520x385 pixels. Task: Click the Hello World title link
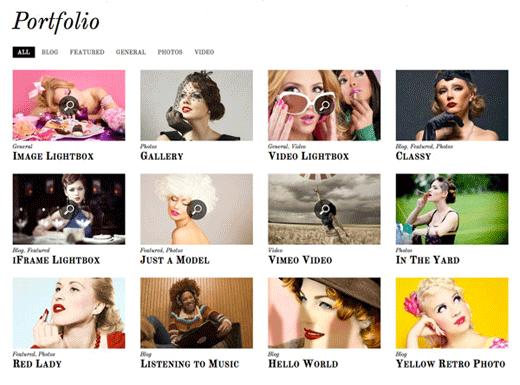tap(303, 364)
